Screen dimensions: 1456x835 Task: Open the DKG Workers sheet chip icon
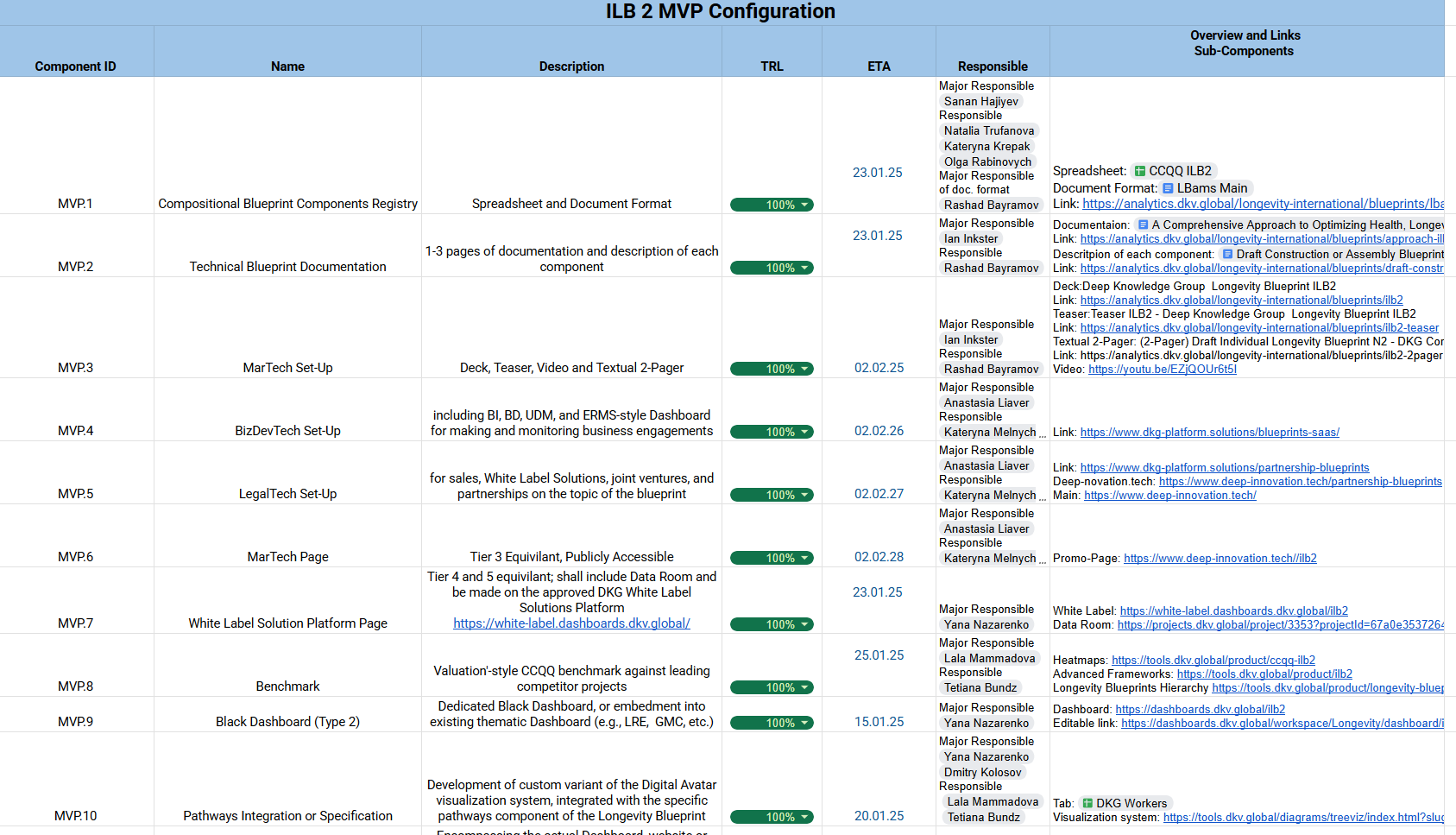(1087, 803)
